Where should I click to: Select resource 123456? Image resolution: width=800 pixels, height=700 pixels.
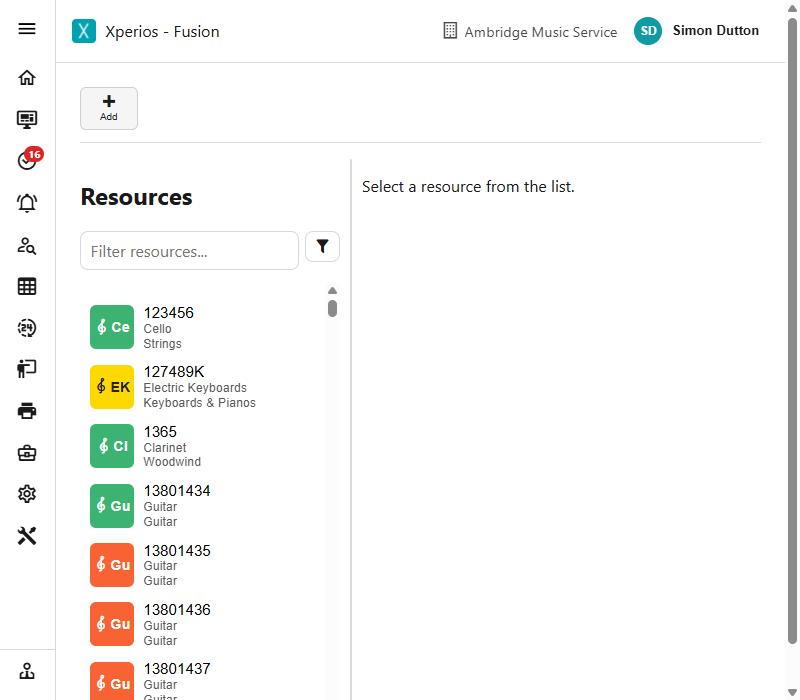[x=168, y=312]
